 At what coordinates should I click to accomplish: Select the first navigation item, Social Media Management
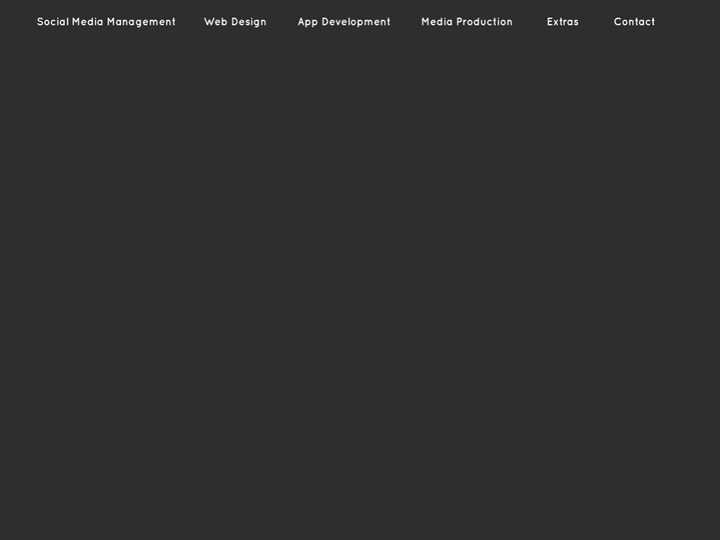[106, 22]
